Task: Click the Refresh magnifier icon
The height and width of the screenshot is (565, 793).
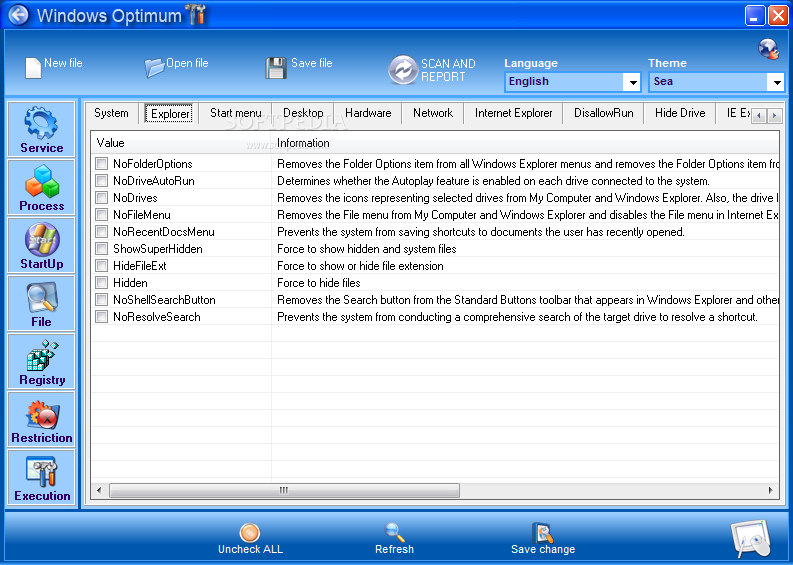Action: tap(394, 532)
